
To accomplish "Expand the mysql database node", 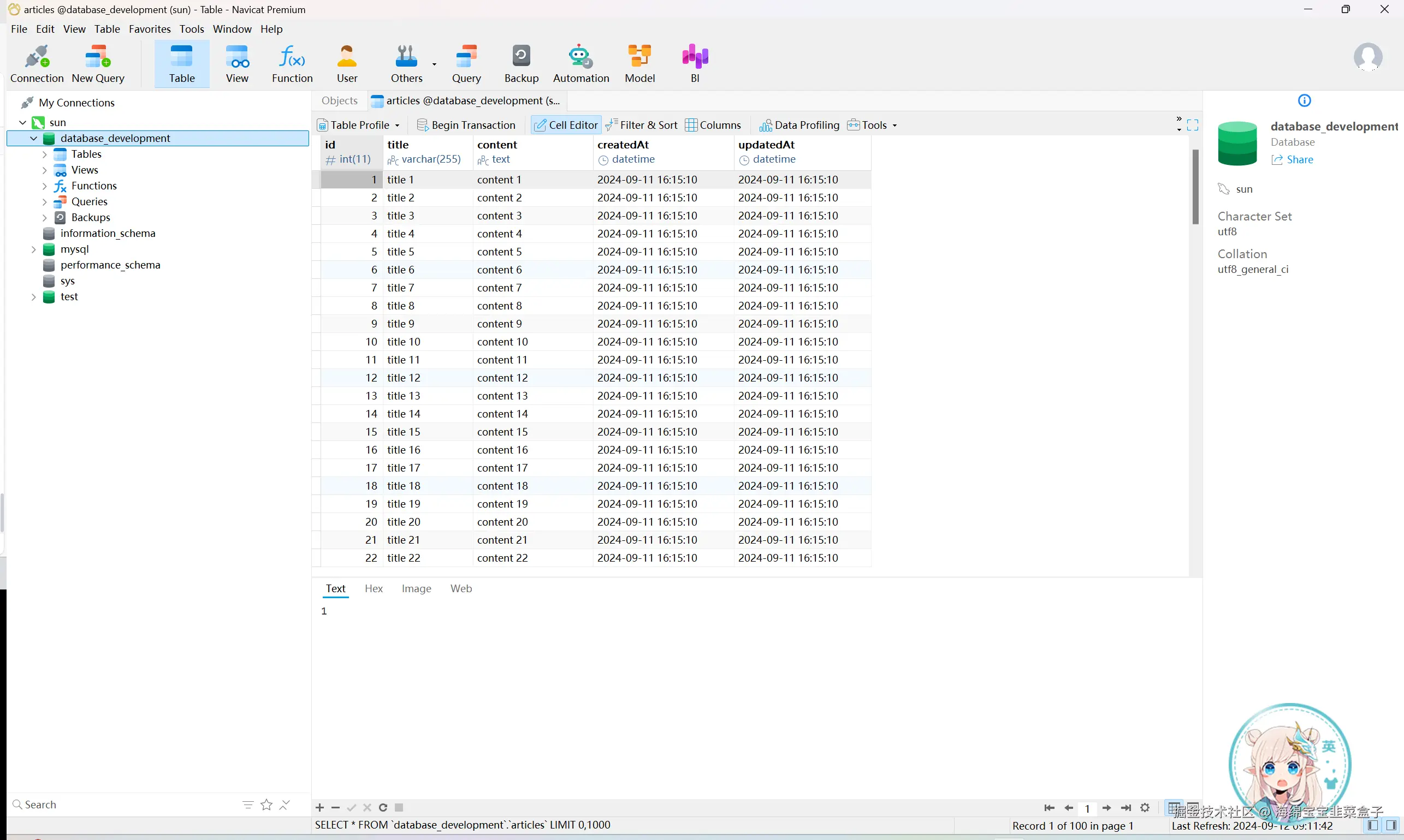I will click(33, 249).
